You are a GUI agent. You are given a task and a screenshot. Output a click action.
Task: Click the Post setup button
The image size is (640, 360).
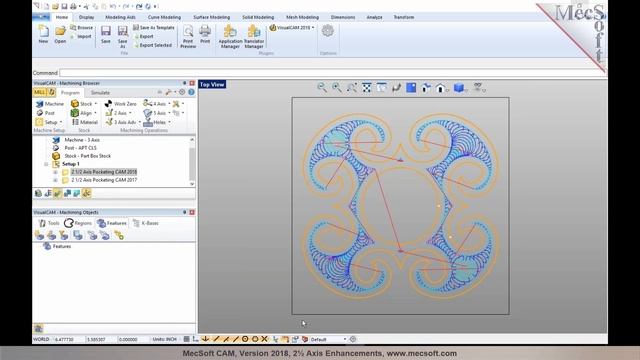45,113
